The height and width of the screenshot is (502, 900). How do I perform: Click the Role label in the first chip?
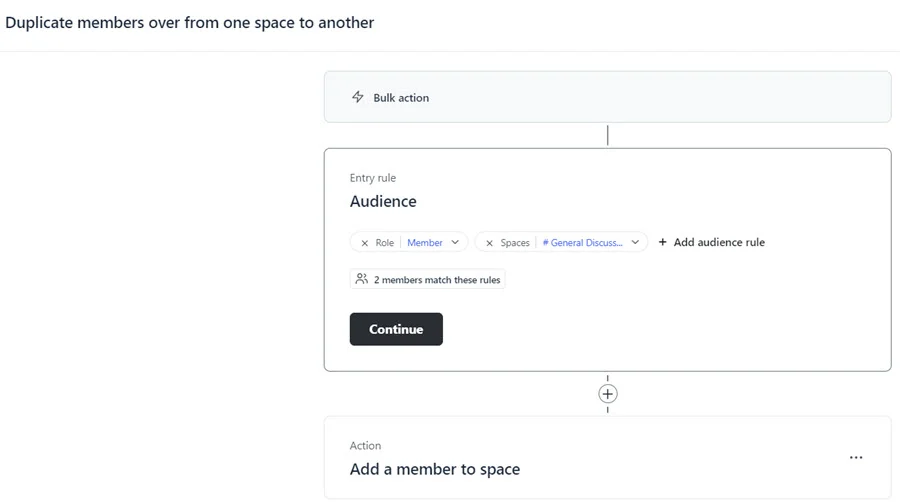pos(384,243)
